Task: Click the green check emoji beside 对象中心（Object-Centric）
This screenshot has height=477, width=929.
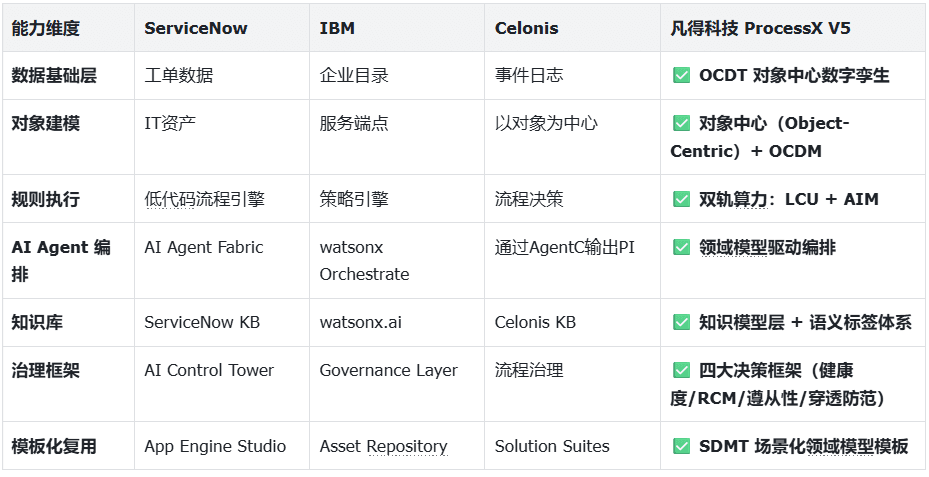Action: click(681, 123)
